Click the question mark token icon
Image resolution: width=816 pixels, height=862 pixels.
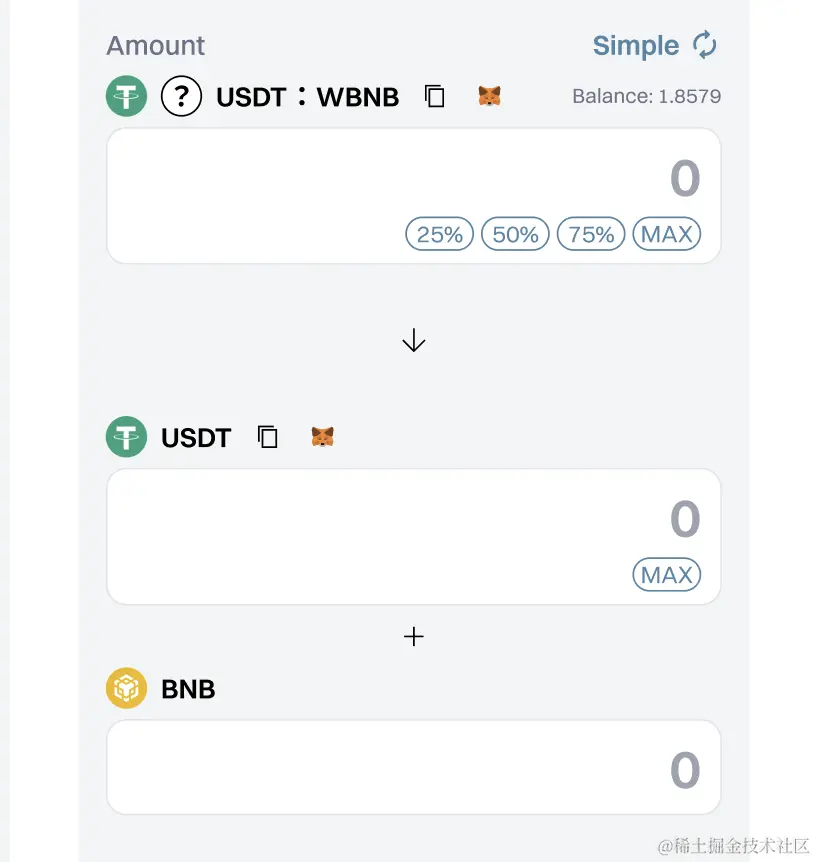coord(181,97)
